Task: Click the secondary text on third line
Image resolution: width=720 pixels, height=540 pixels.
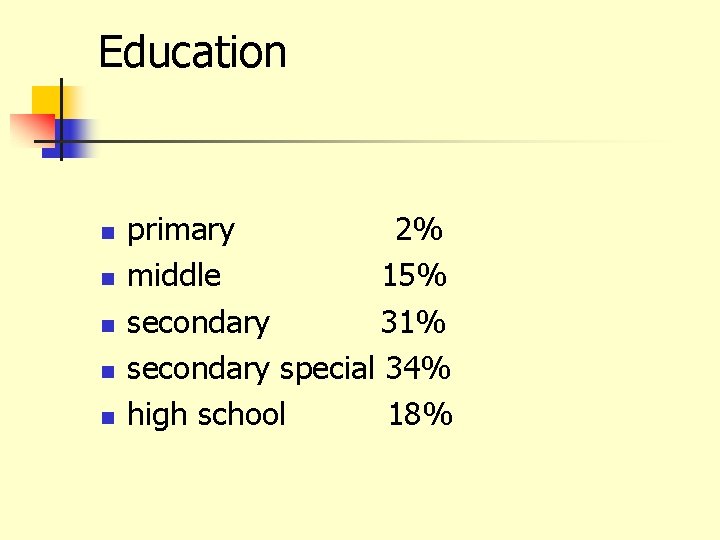Action: click(198, 323)
